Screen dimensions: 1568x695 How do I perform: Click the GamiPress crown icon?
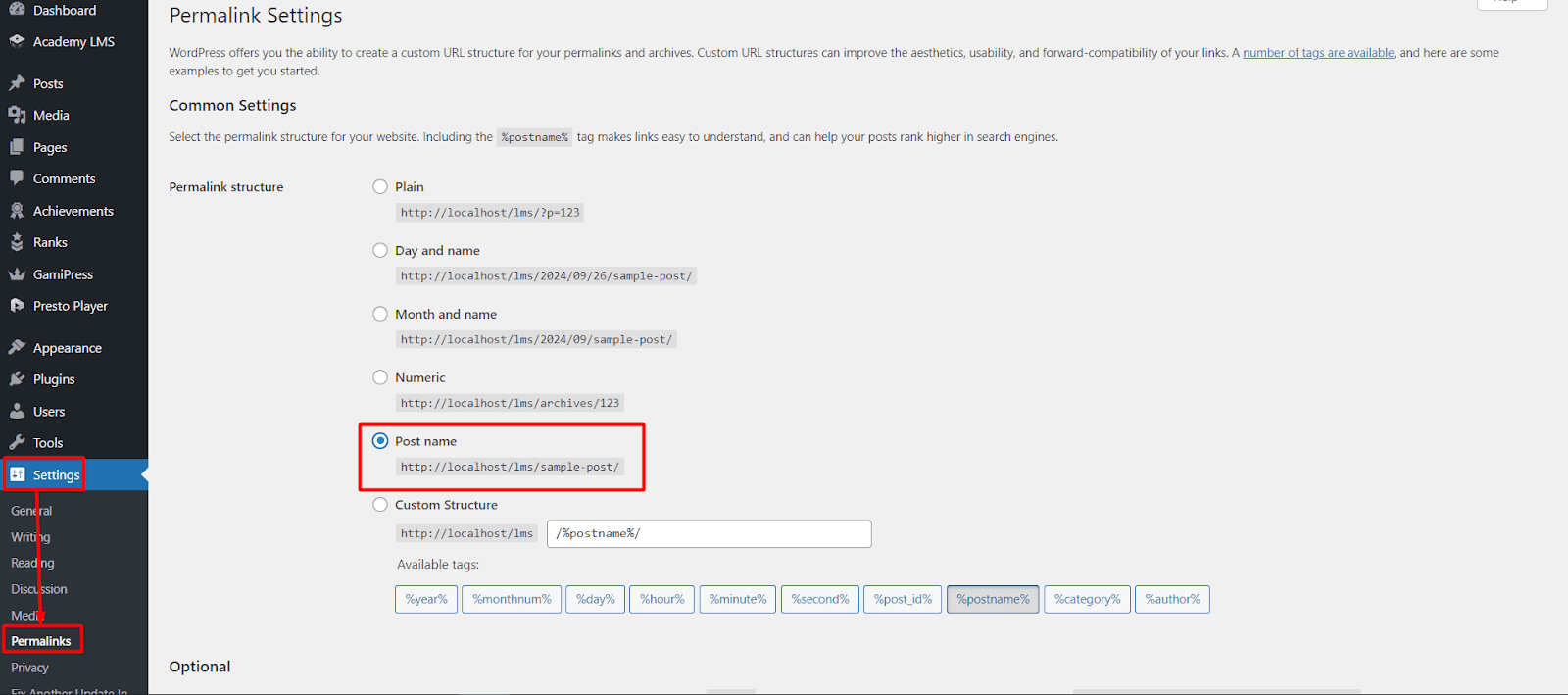[17, 274]
